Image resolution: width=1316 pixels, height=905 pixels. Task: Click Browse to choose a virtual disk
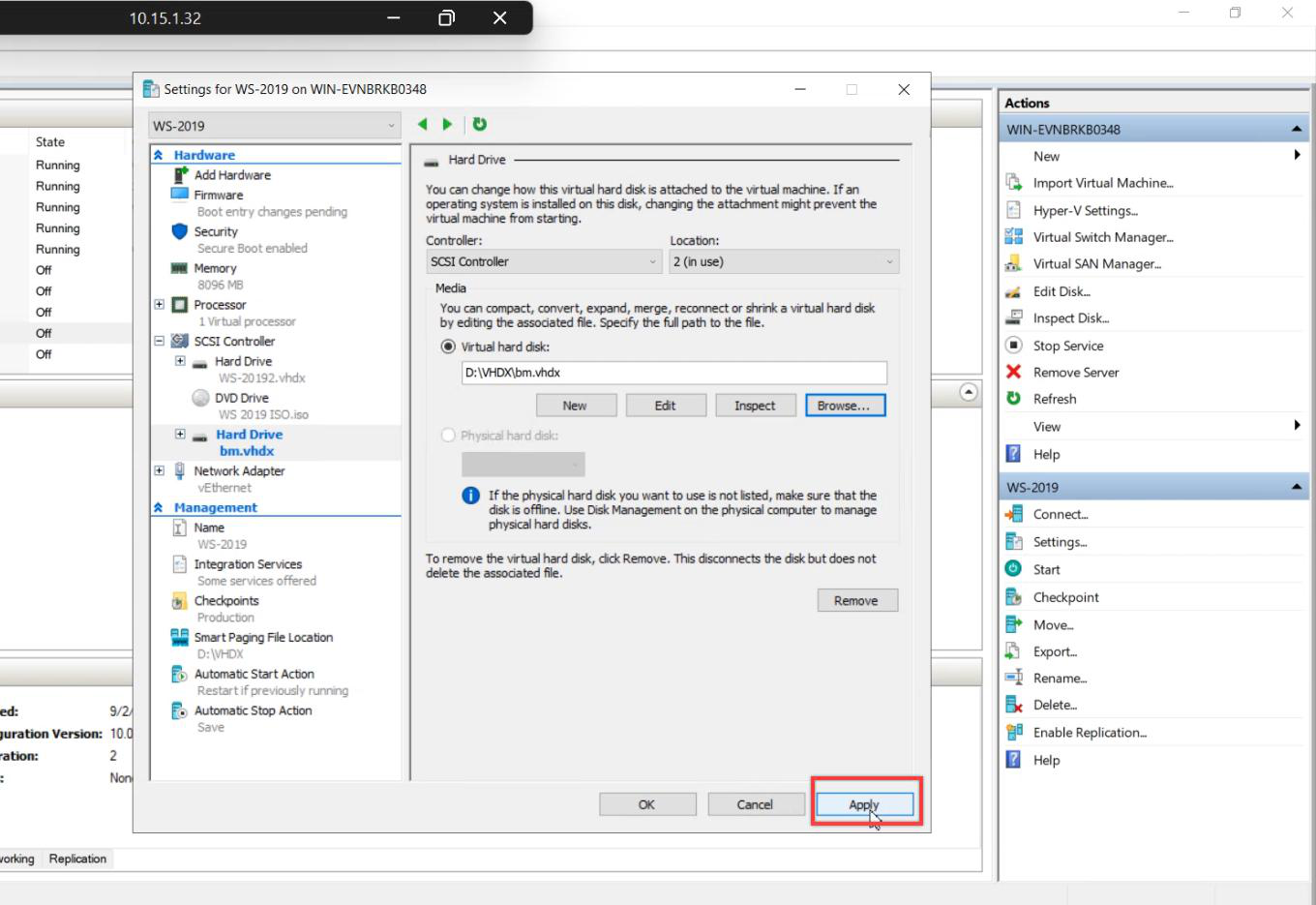845,406
